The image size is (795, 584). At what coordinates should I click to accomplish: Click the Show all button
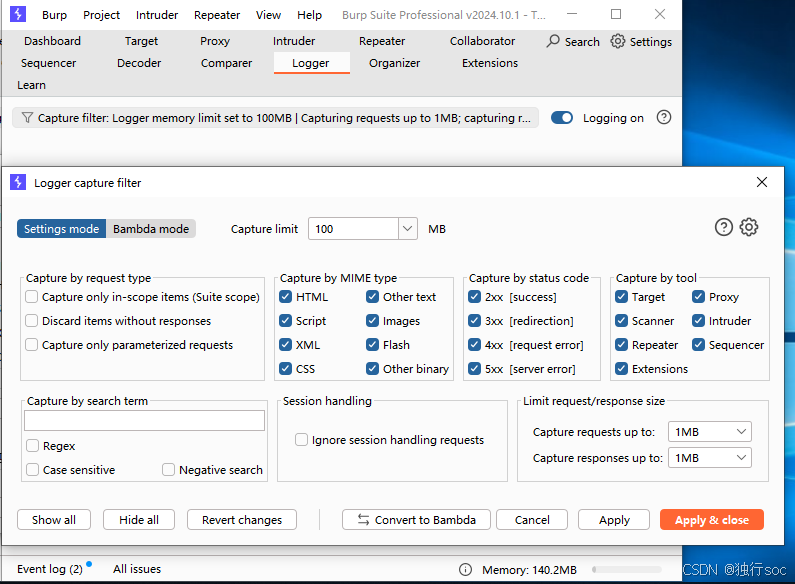coord(54,520)
